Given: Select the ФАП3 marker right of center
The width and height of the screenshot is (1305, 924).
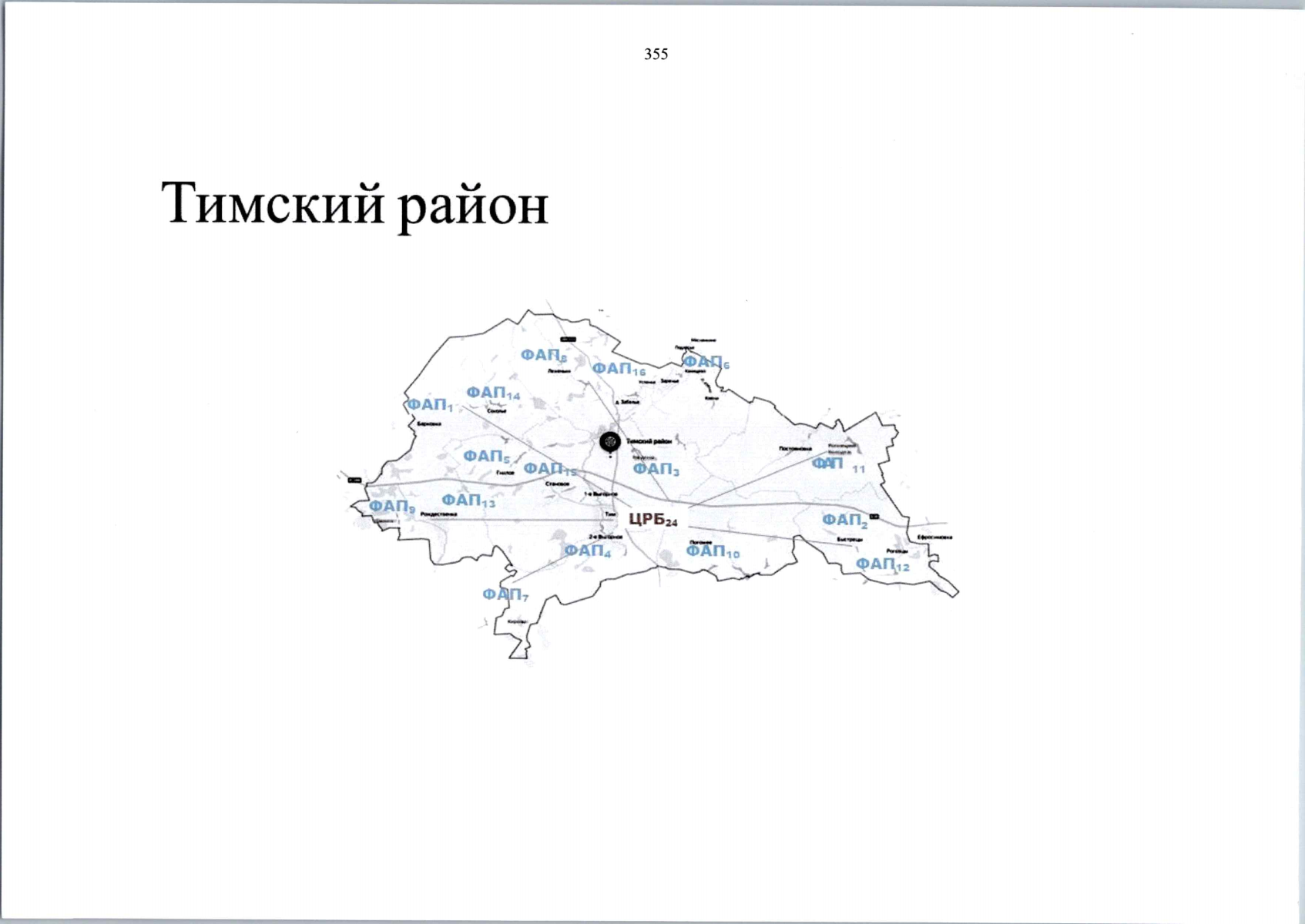Looking at the screenshot, I should point(656,468).
